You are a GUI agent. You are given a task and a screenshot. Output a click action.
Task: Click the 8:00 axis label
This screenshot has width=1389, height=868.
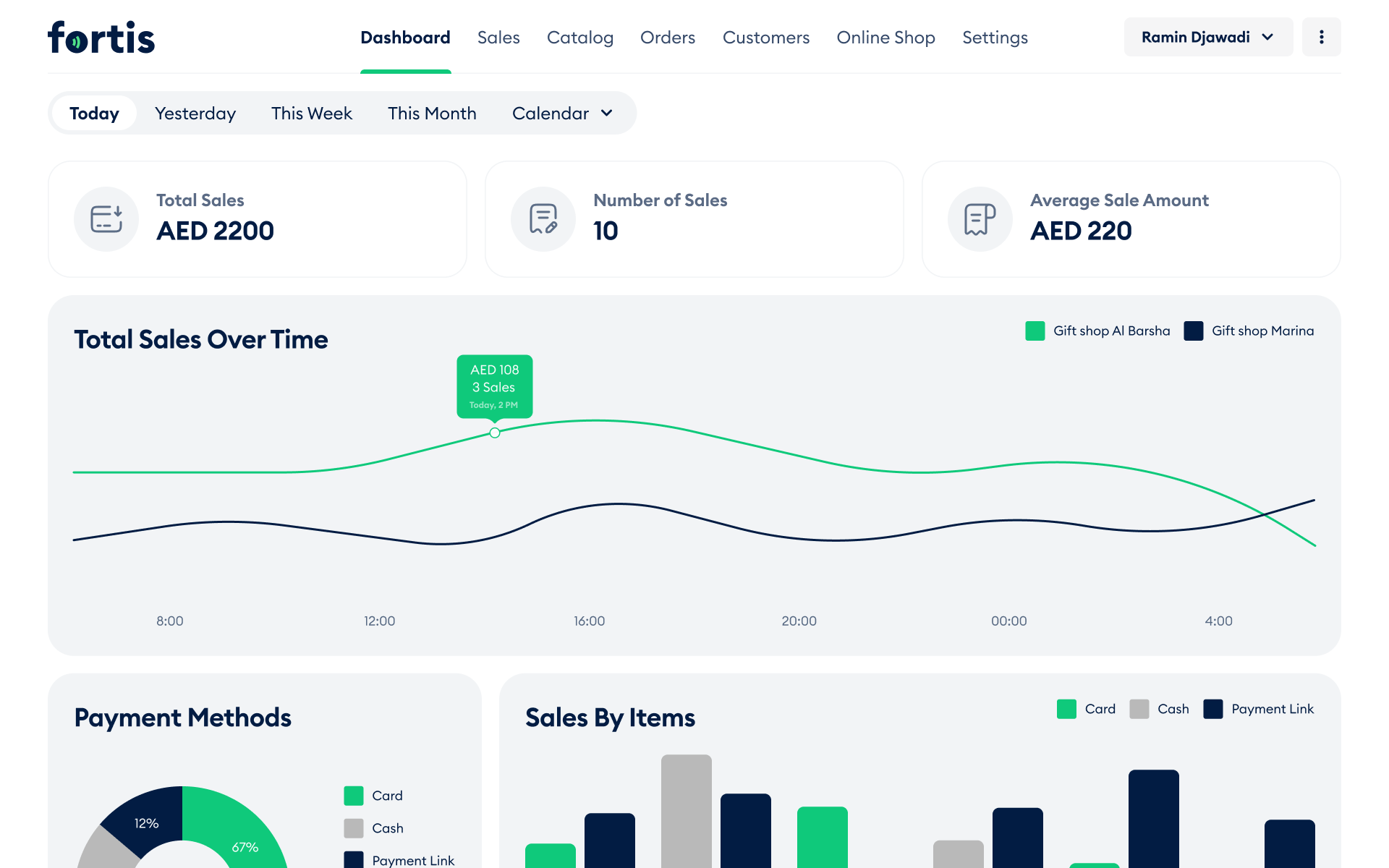point(170,621)
